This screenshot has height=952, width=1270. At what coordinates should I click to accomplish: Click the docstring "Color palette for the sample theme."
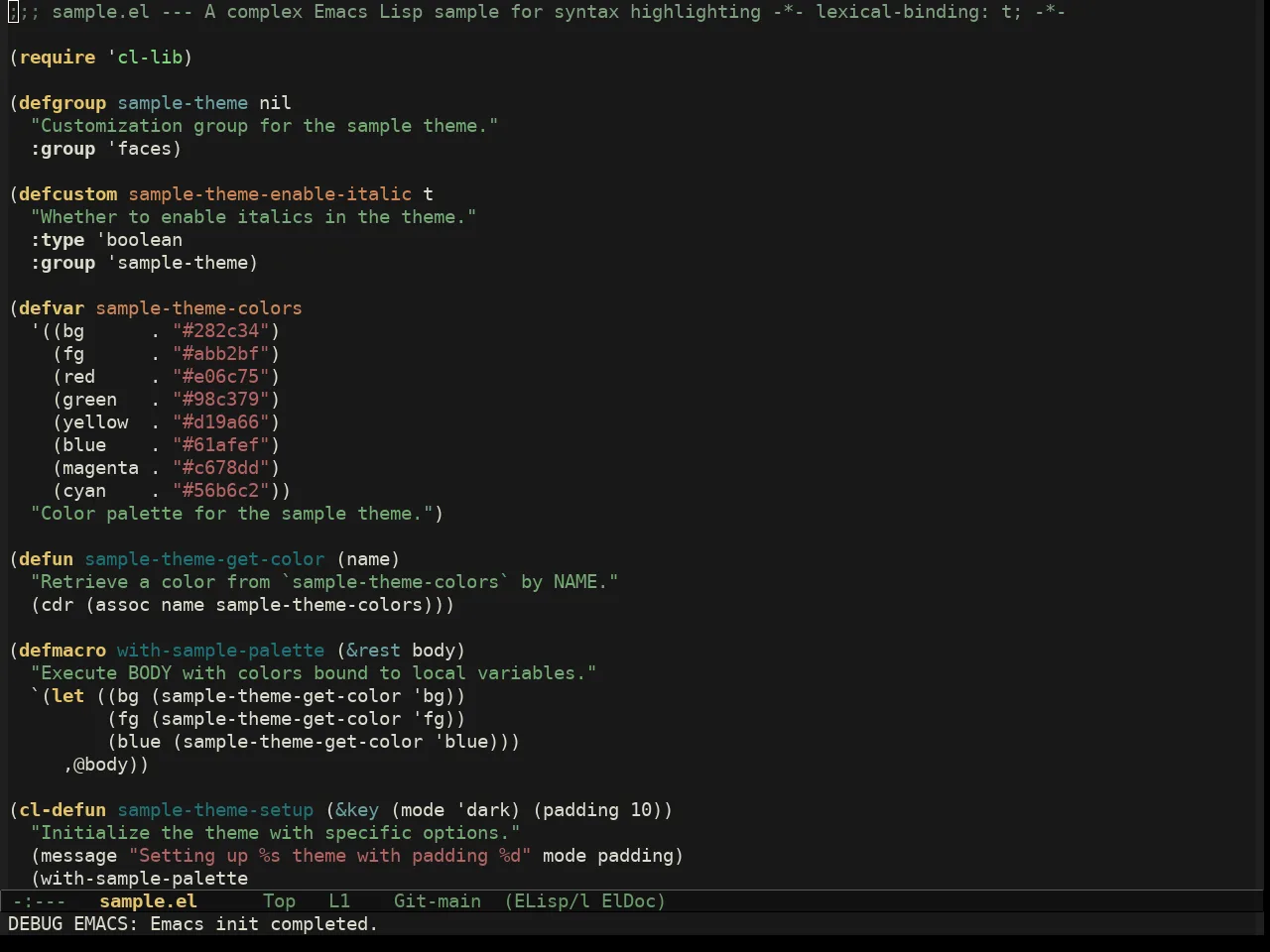pyautogui.click(x=231, y=513)
